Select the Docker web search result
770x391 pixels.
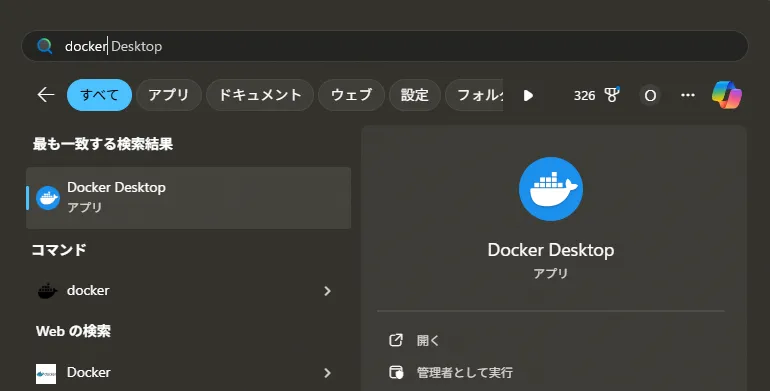[189, 373]
